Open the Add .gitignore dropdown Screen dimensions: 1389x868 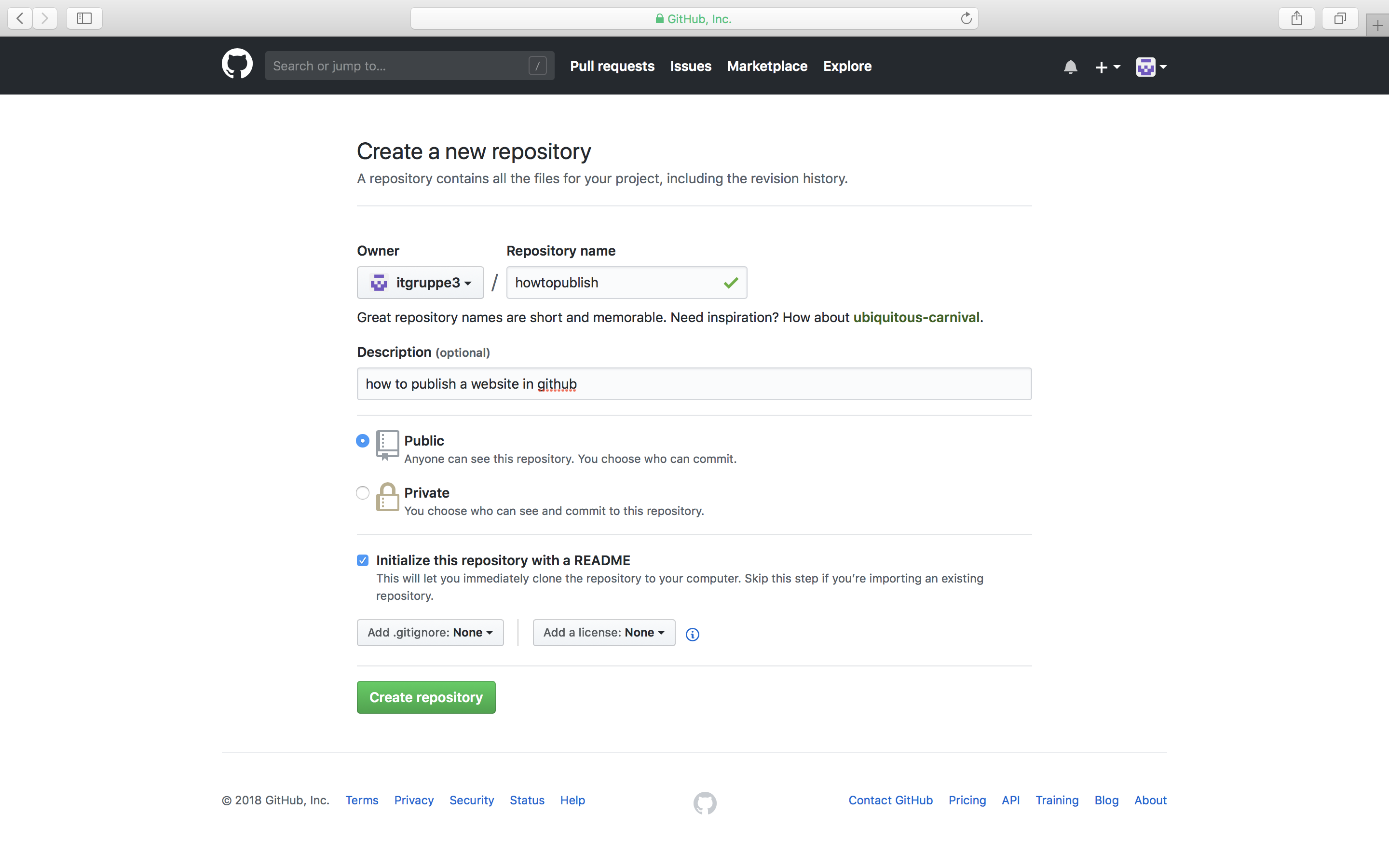pyautogui.click(x=430, y=632)
